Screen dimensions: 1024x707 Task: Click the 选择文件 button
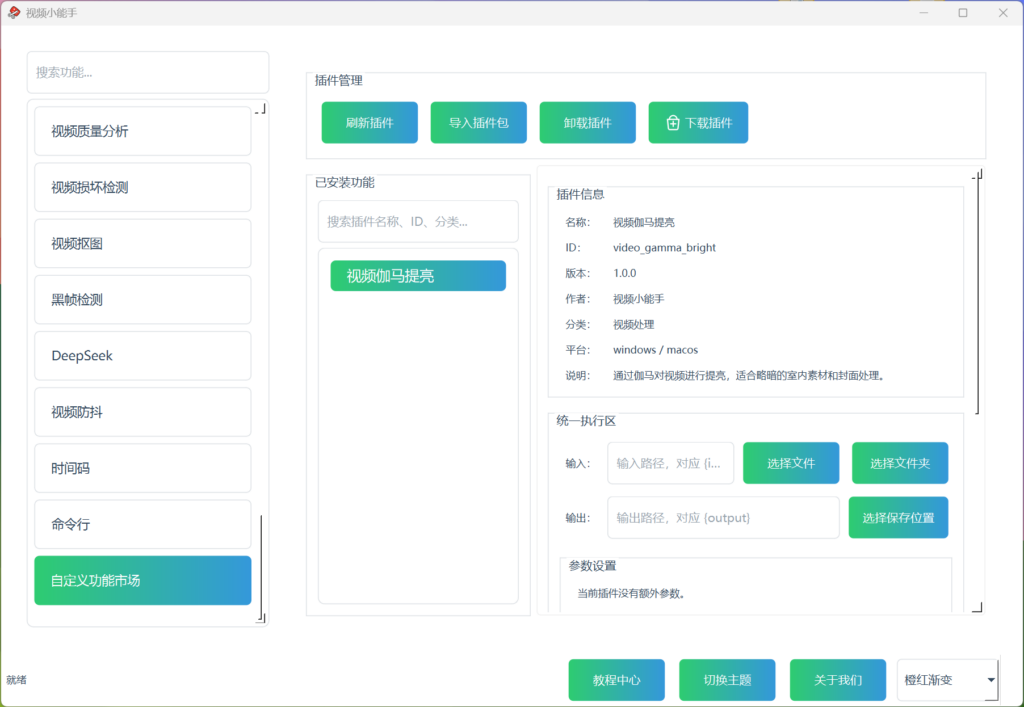click(x=792, y=463)
